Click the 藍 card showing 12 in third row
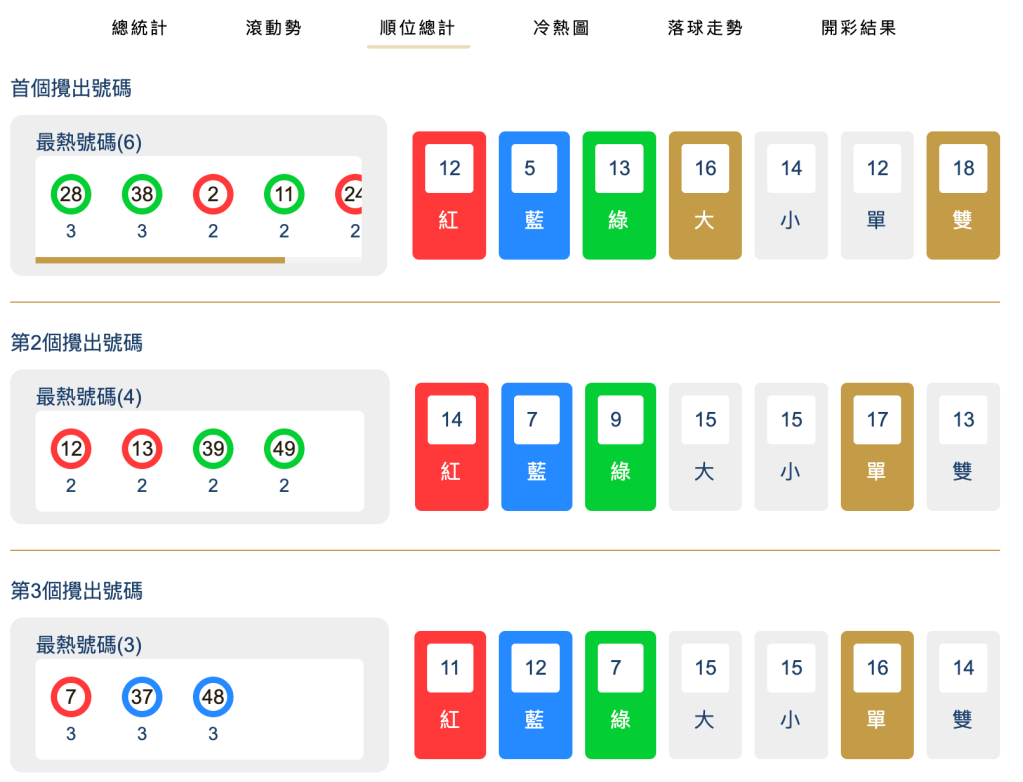 [535, 694]
